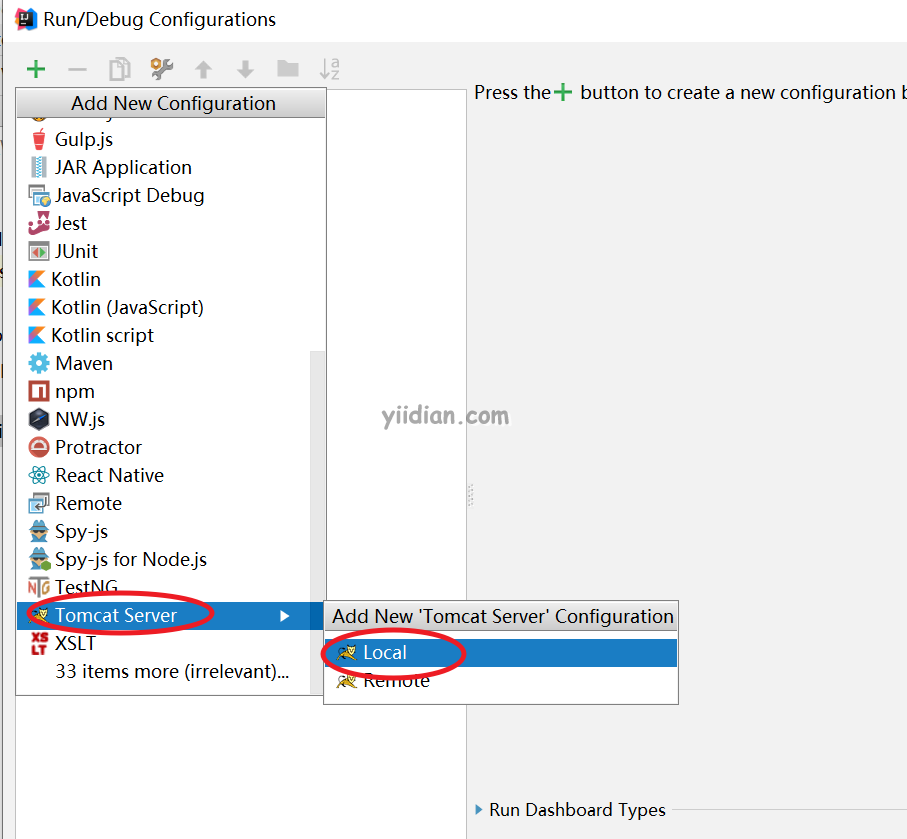Select Kotlin script entry
This screenshot has width=907, height=839.
pos(171,336)
